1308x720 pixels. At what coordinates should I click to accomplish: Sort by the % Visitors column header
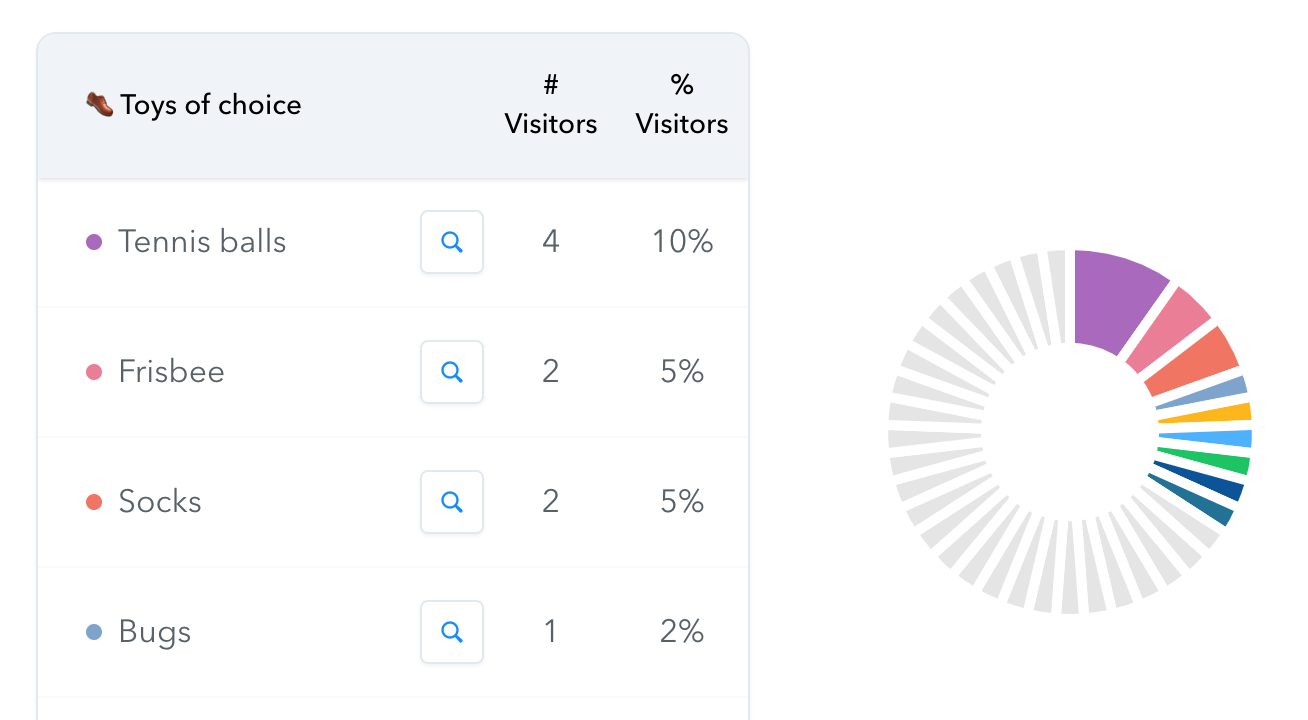tap(682, 105)
